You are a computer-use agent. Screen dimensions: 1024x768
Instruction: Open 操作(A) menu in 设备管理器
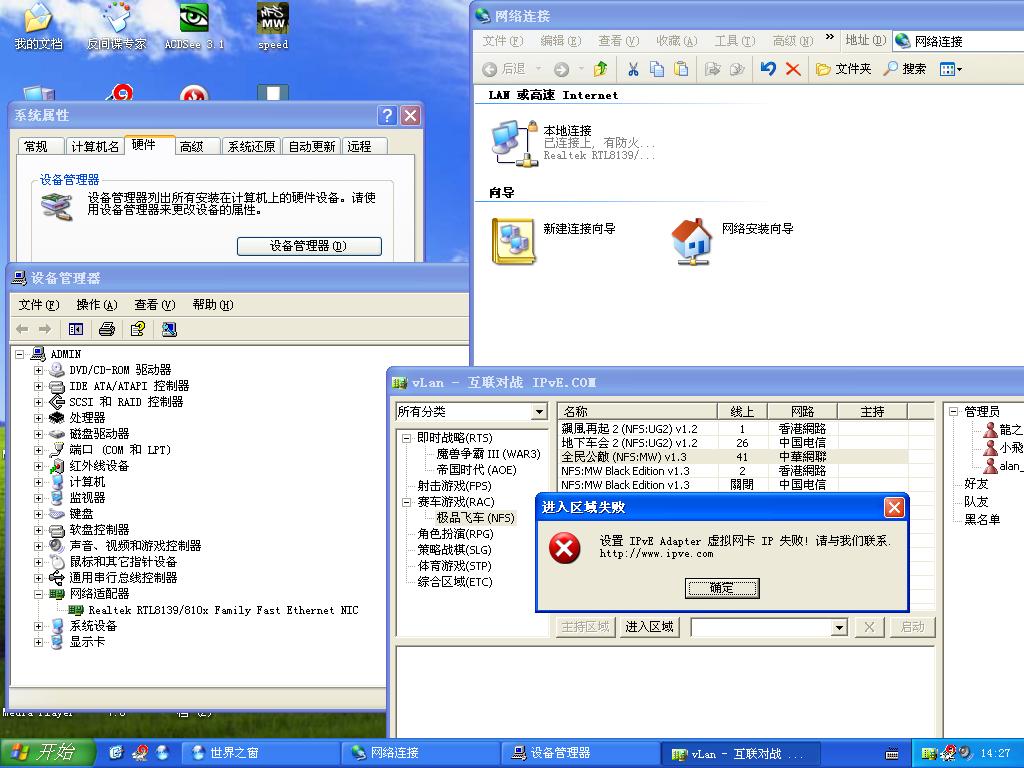pos(97,304)
